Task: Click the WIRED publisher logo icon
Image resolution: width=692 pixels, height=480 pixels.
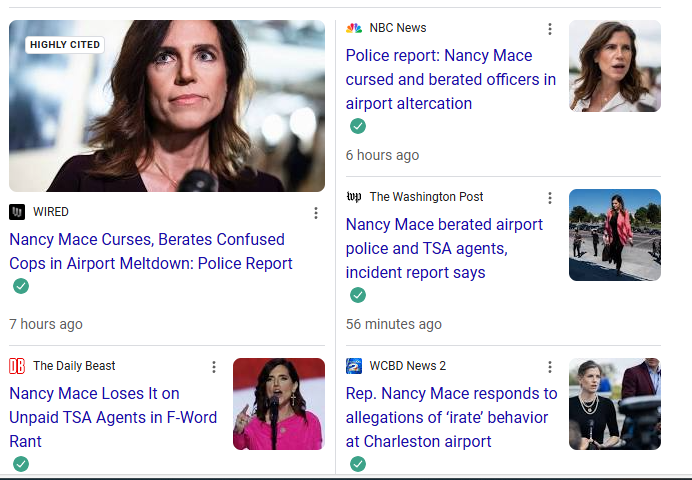Action: (17, 212)
